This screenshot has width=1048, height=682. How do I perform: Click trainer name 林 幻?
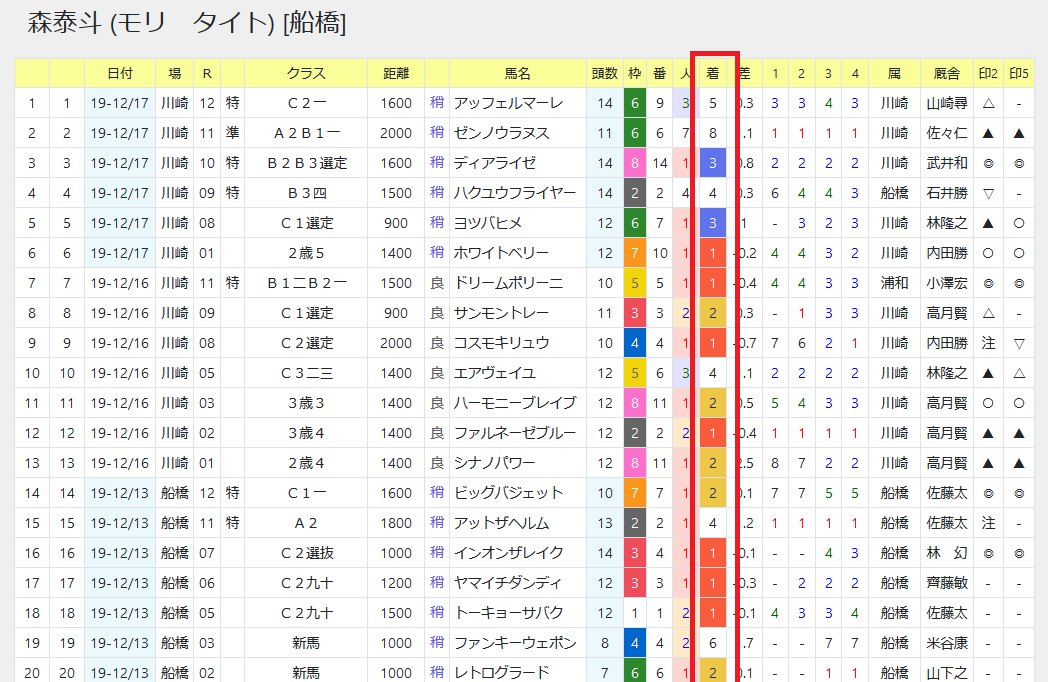pos(946,553)
